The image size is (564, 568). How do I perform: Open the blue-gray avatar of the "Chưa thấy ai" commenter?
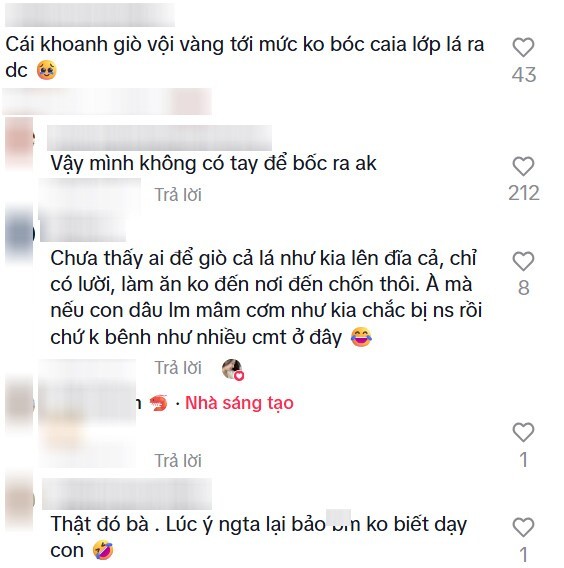tap(19, 234)
